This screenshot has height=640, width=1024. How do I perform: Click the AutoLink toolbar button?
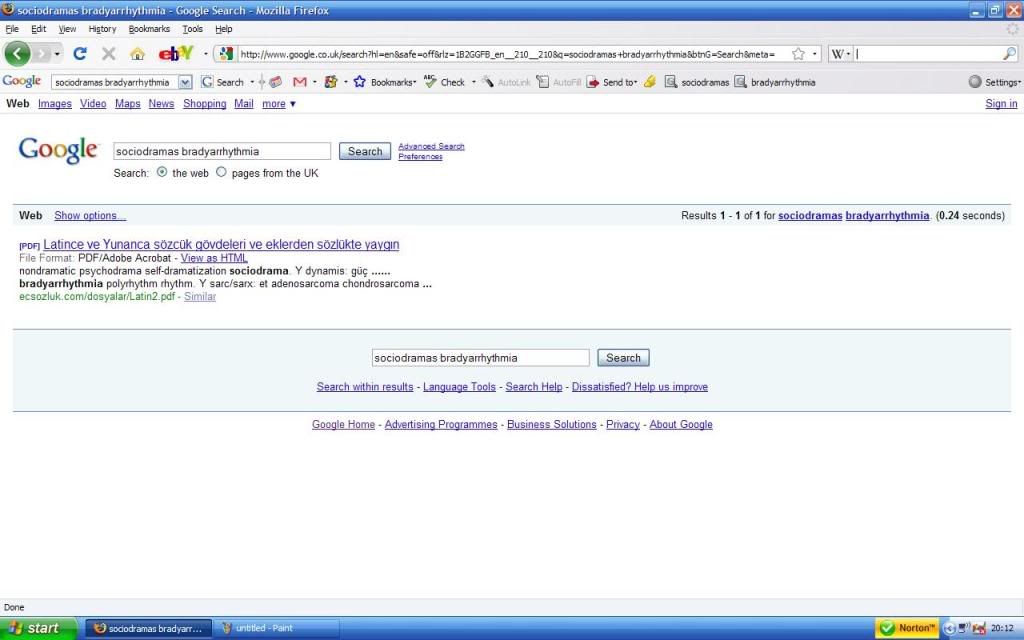pyautogui.click(x=506, y=82)
